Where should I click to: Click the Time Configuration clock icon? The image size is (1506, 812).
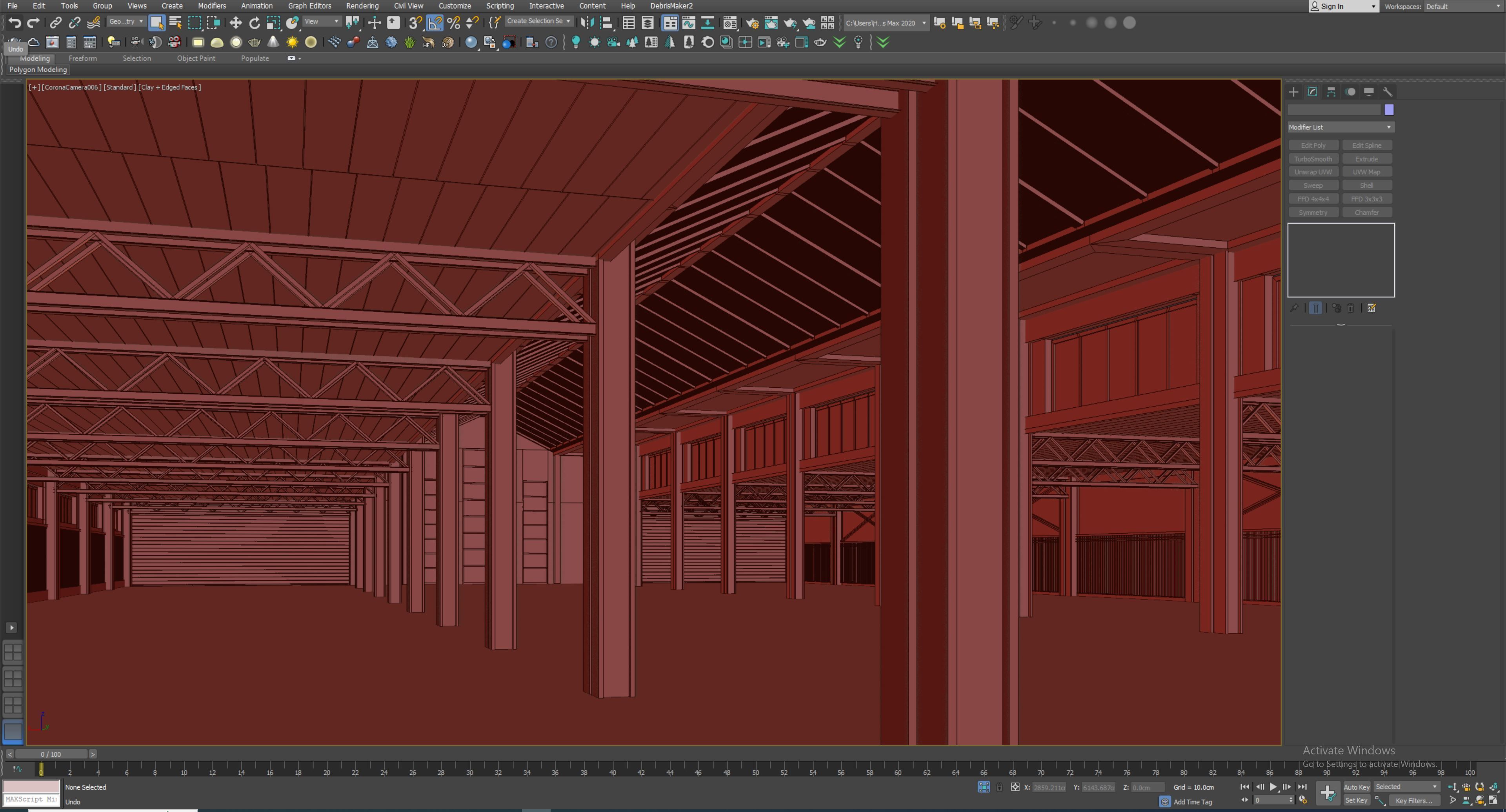coord(1302,800)
